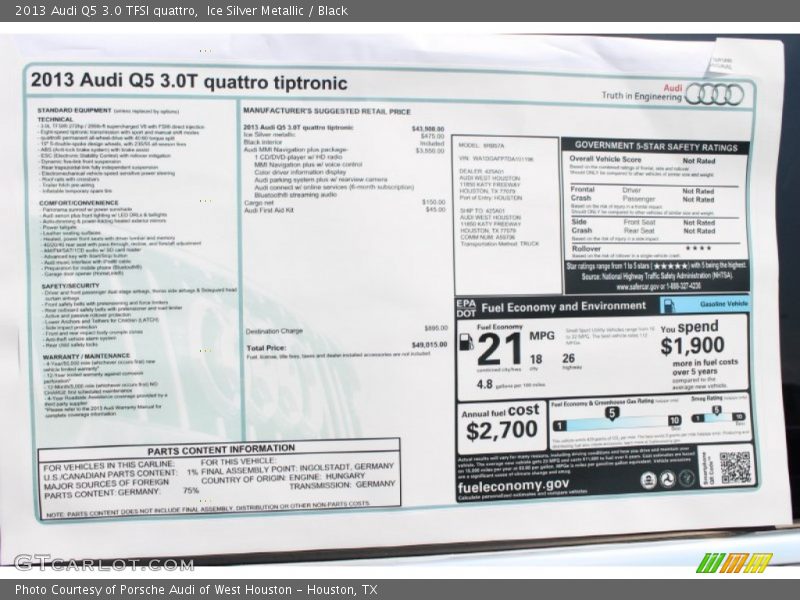Click the 'Photo Courtesy of Porsche Audi' caption
Screen dimensions: 800x600
196,589
